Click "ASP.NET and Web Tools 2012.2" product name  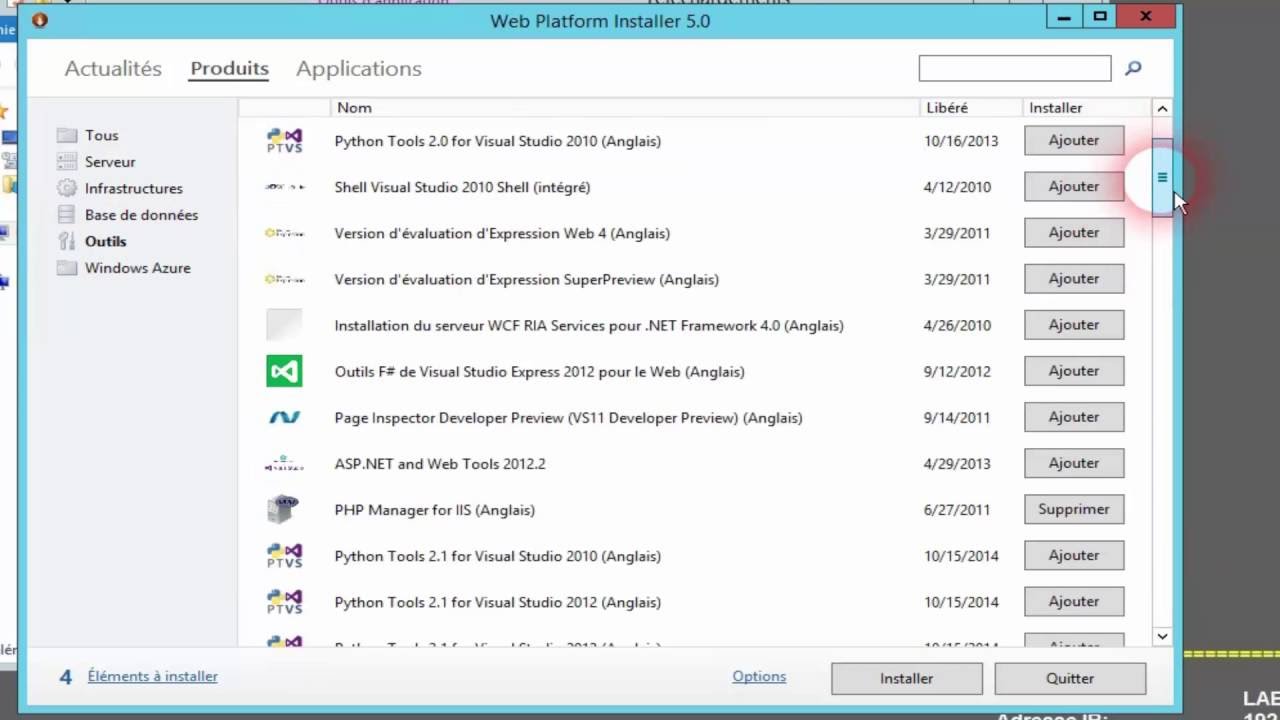(440, 464)
